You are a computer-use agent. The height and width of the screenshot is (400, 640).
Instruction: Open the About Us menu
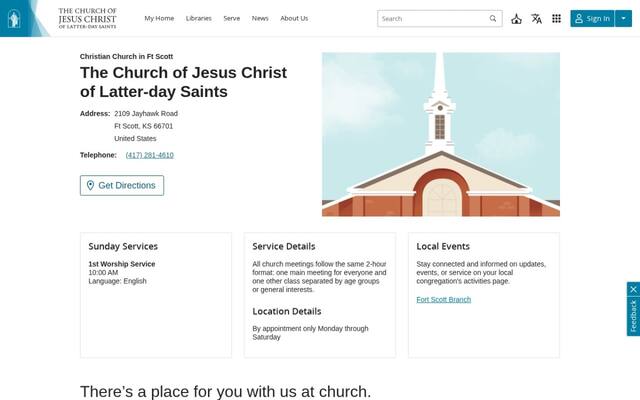[x=294, y=18]
